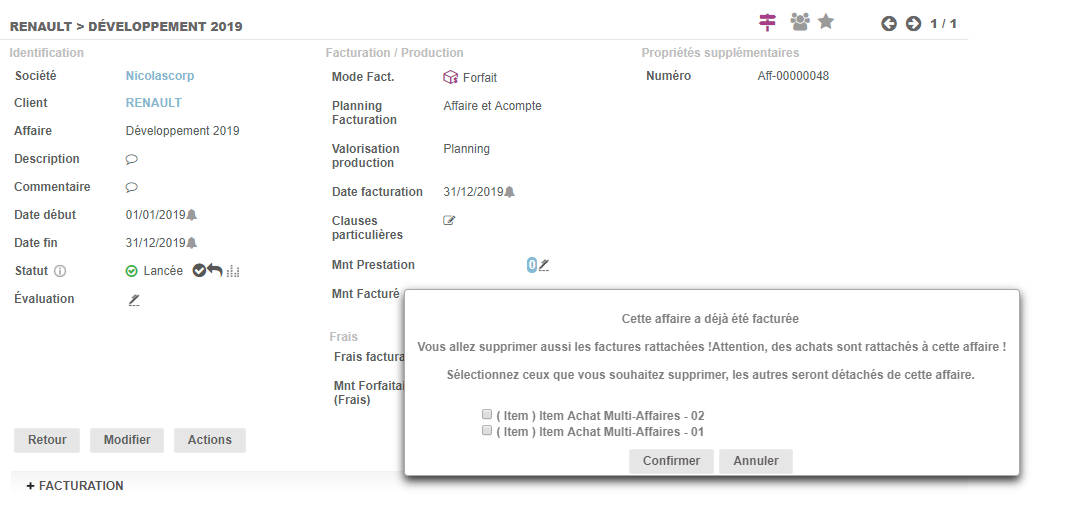Check Item Achat Multi-Affaires - 01
This screenshot has height=509, width=1074.
pyautogui.click(x=487, y=431)
